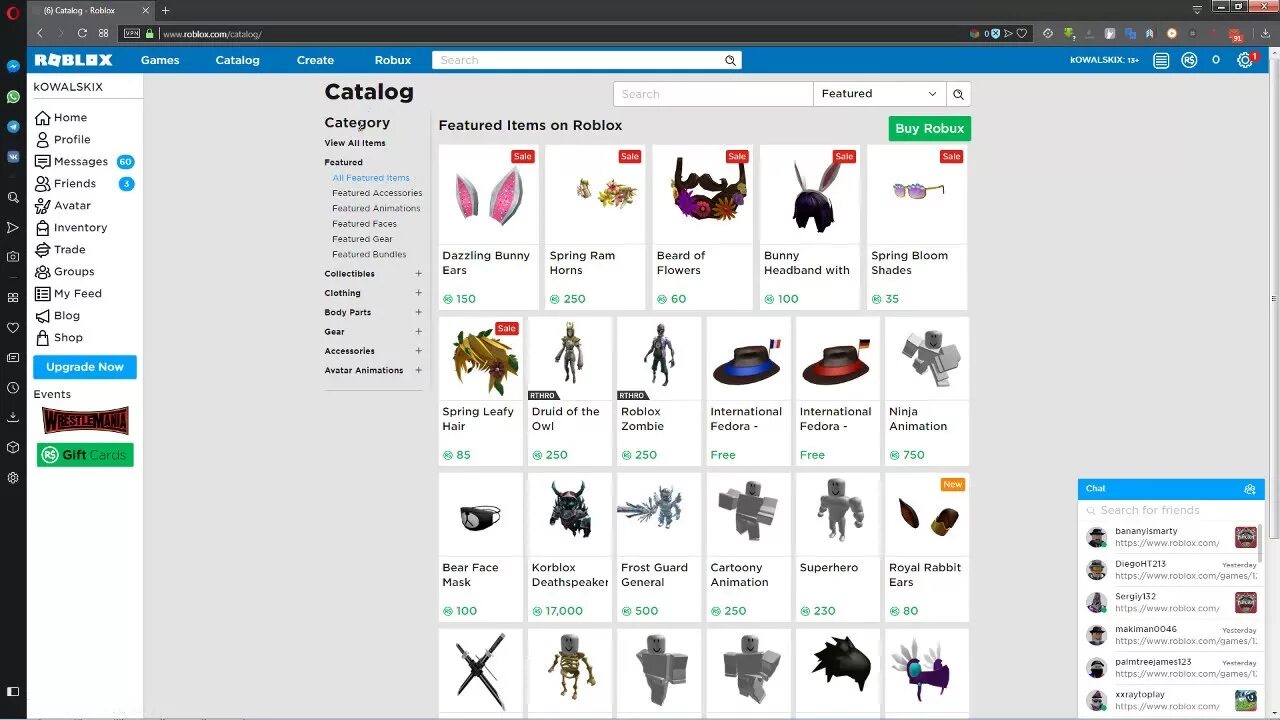Image resolution: width=1280 pixels, height=720 pixels.
Task: Expand the Body Parts category
Action: pos(418,312)
